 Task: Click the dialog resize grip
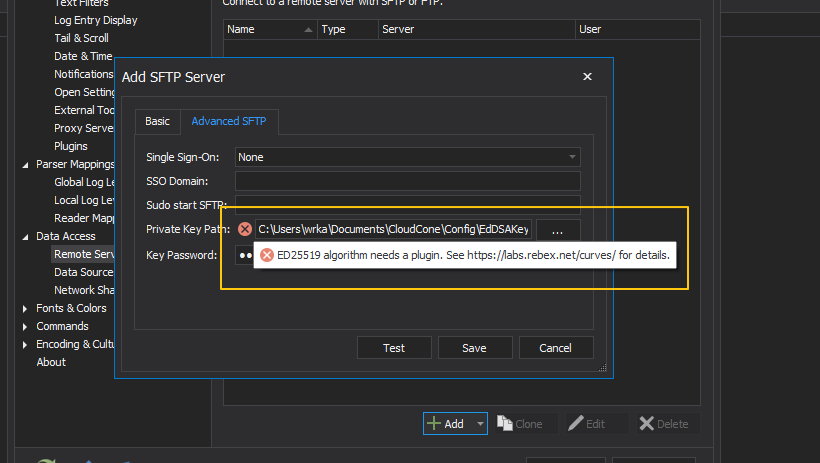click(602, 368)
